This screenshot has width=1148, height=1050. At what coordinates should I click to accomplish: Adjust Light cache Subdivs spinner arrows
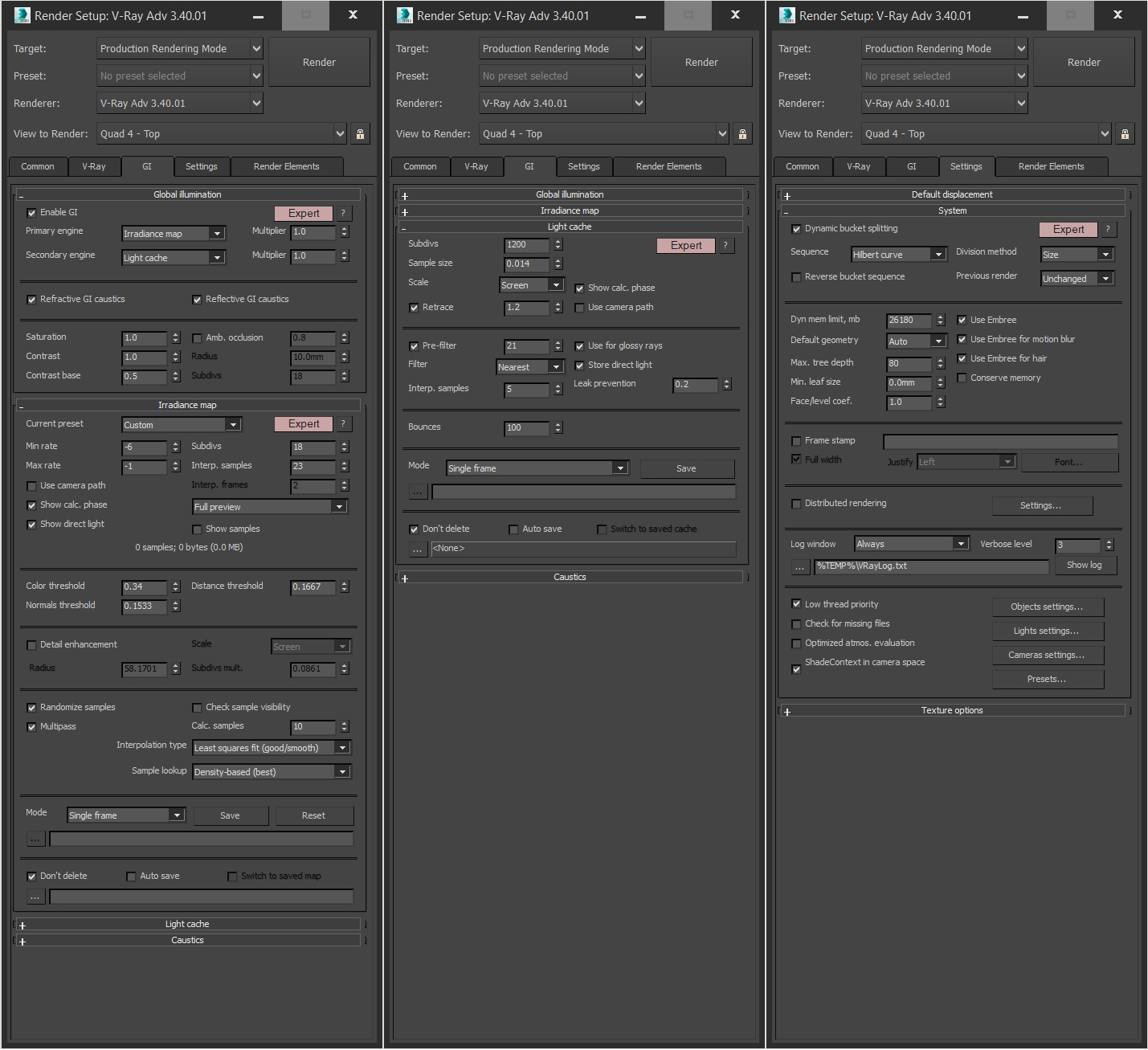[x=558, y=244]
